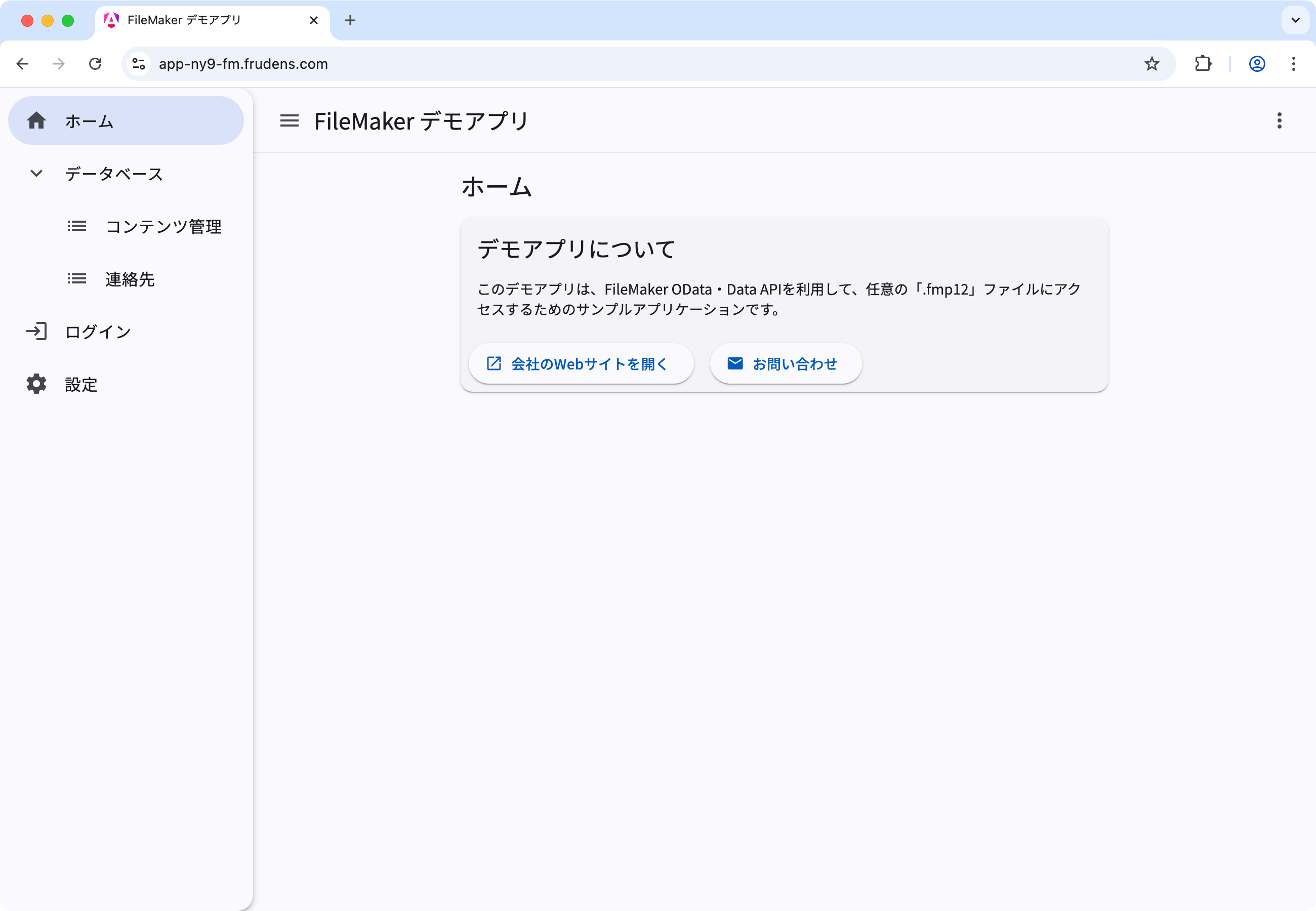The height and width of the screenshot is (911, 1316).
Task: View site information icon in address bar
Action: [139, 64]
